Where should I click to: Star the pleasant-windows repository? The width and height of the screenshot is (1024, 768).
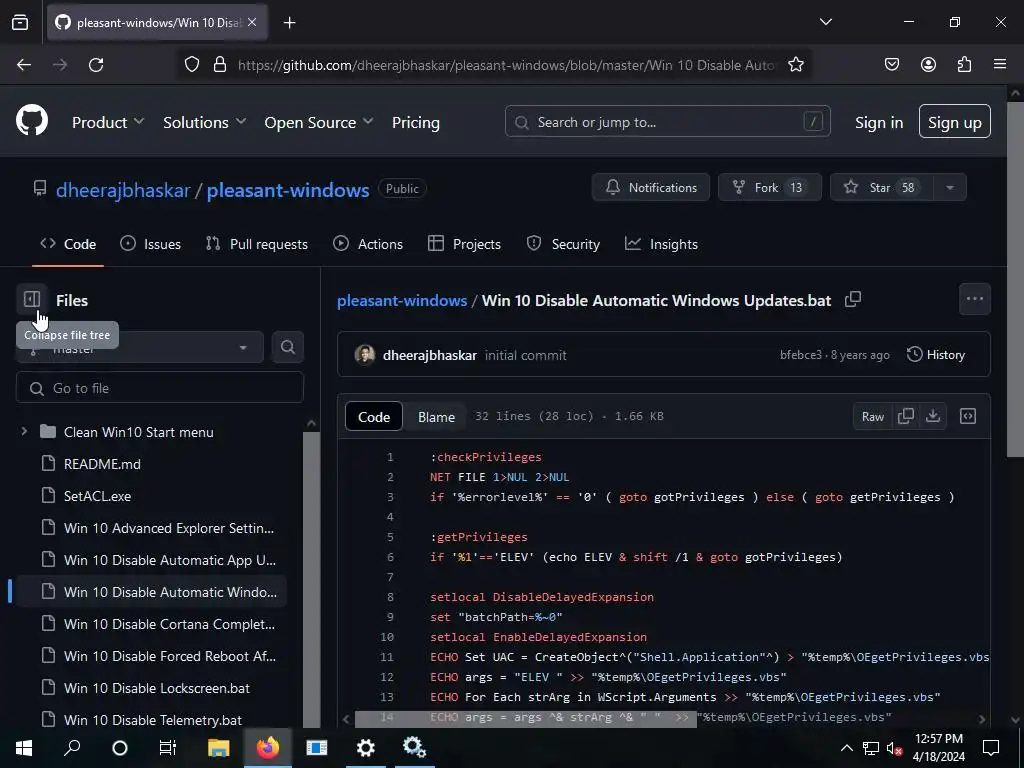pyautogui.click(x=882, y=187)
